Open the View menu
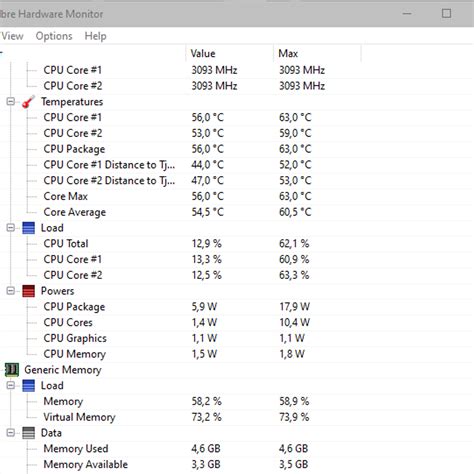 pyautogui.click(x=12, y=36)
